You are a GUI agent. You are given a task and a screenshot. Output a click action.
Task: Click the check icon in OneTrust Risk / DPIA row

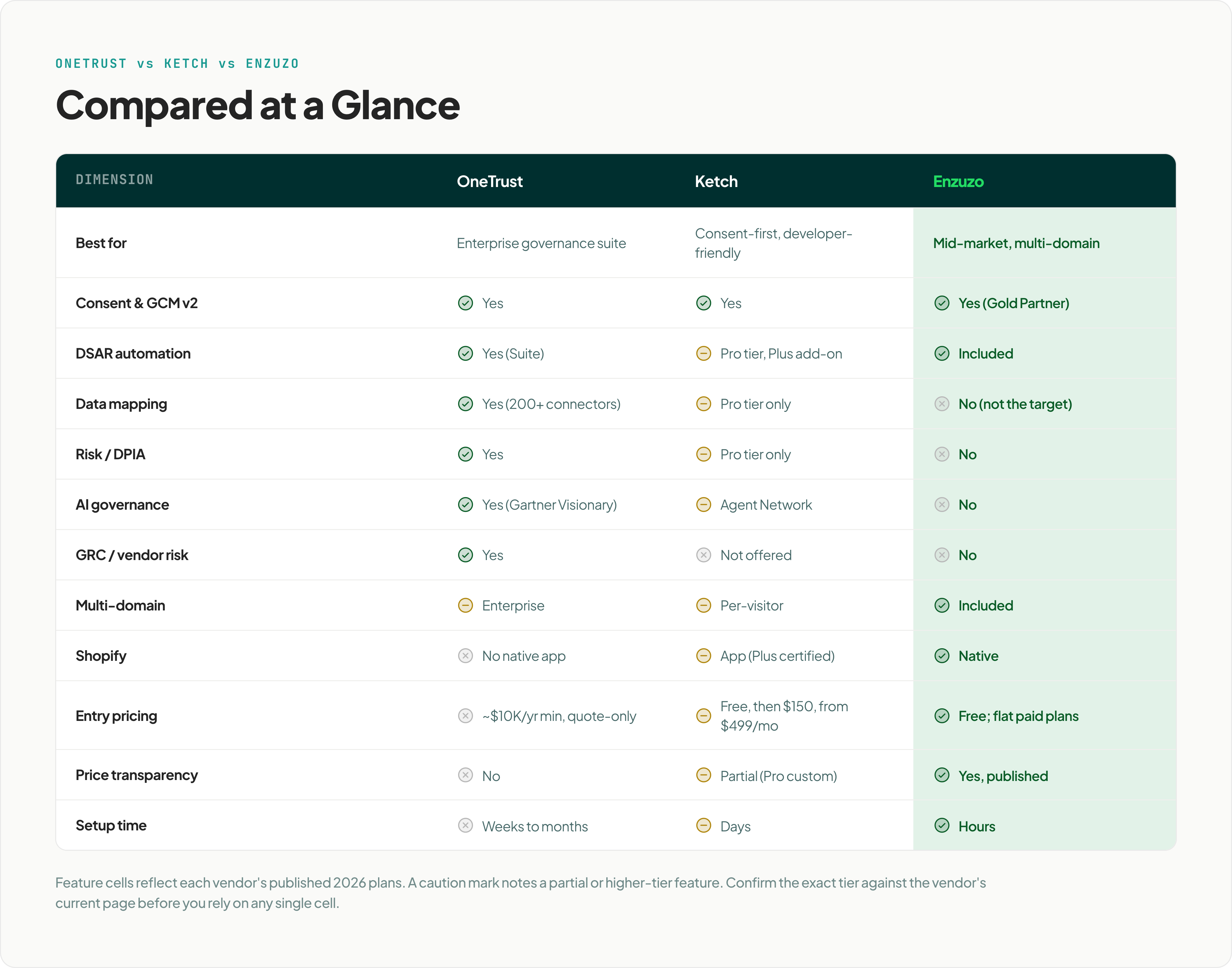[x=465, y=454]
